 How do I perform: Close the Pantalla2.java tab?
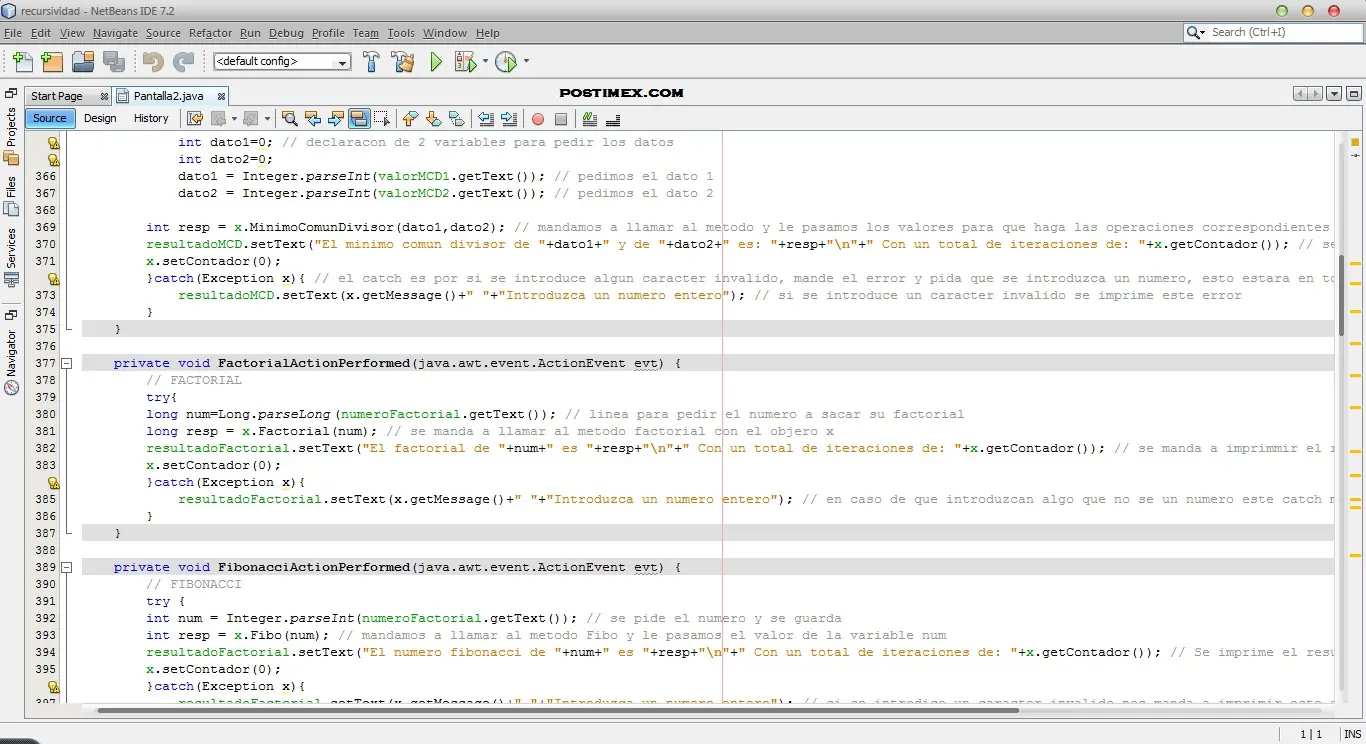[221, 97]
